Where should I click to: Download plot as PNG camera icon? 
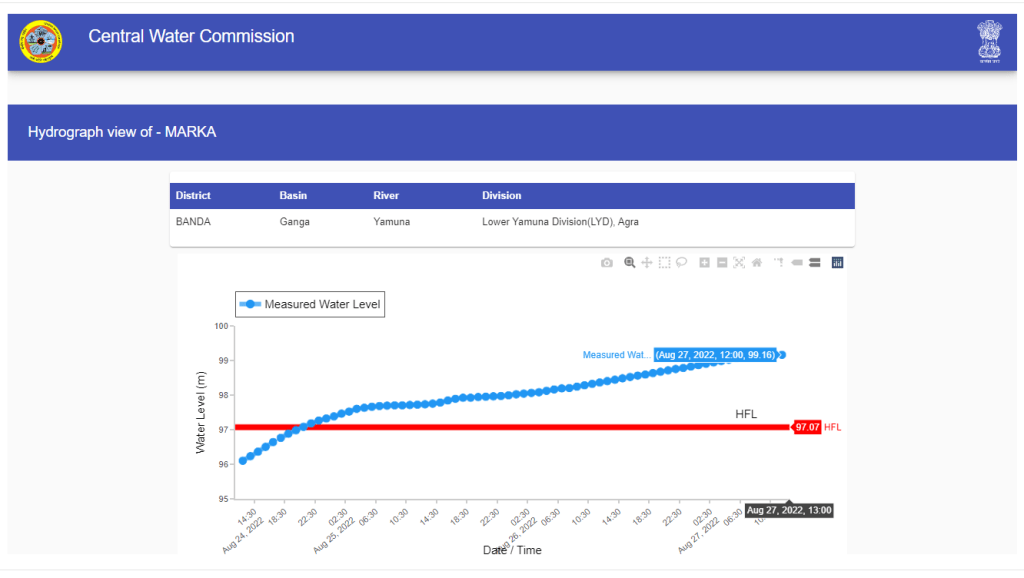(607, 263)
